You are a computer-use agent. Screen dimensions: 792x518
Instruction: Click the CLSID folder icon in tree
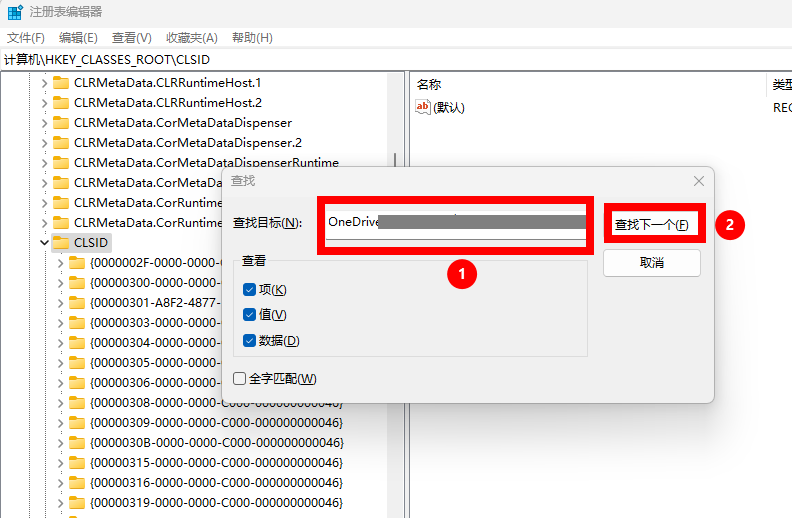coord(61,243)
